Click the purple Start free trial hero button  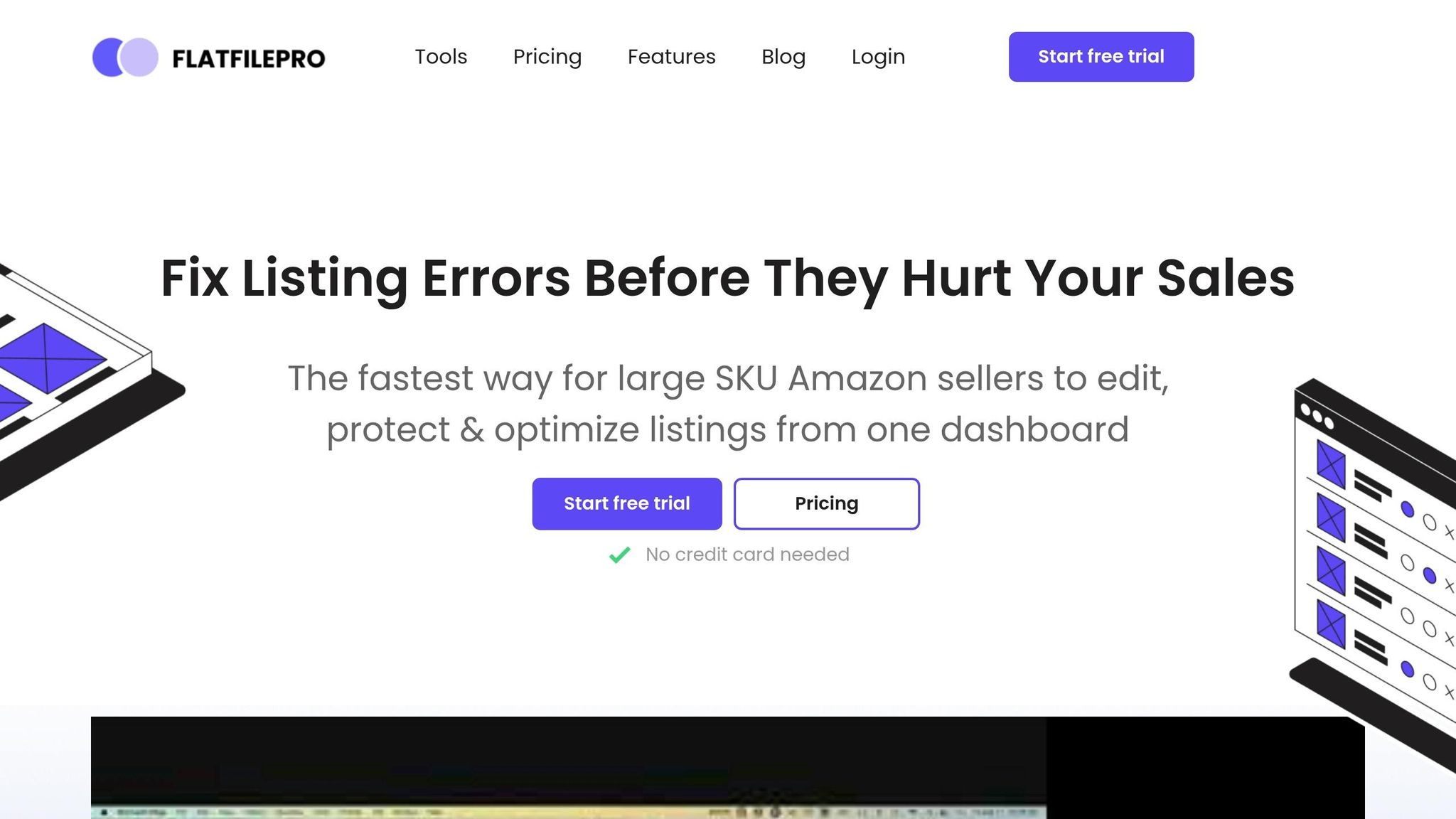[627, 503]
